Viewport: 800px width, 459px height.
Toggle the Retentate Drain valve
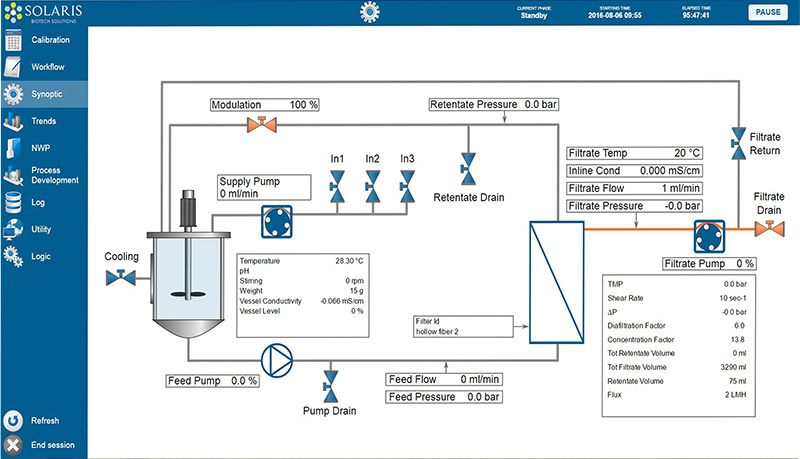[468, 169]
